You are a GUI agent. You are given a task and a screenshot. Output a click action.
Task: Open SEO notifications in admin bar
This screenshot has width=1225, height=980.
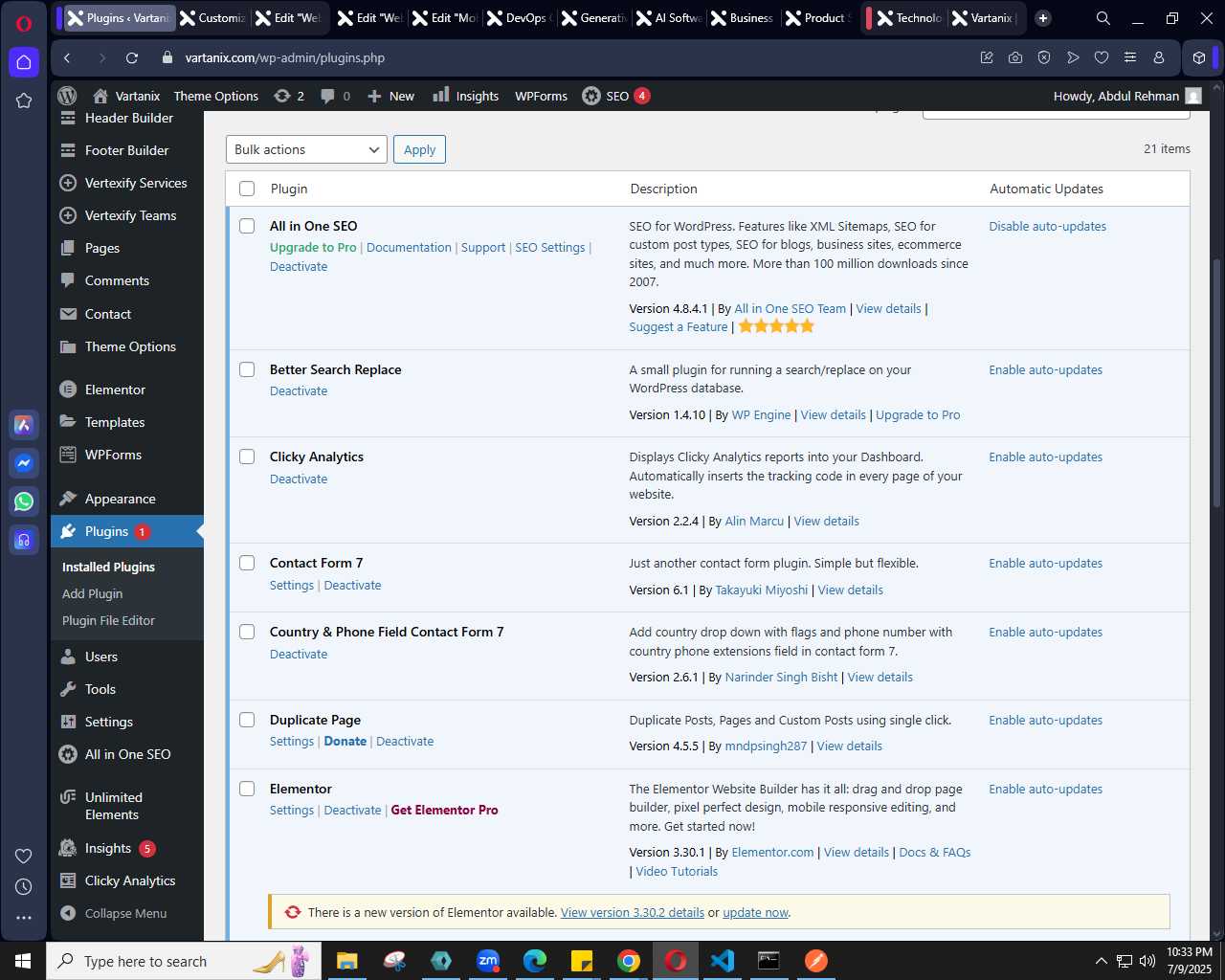pyautogui.click(x=616, y=96)
